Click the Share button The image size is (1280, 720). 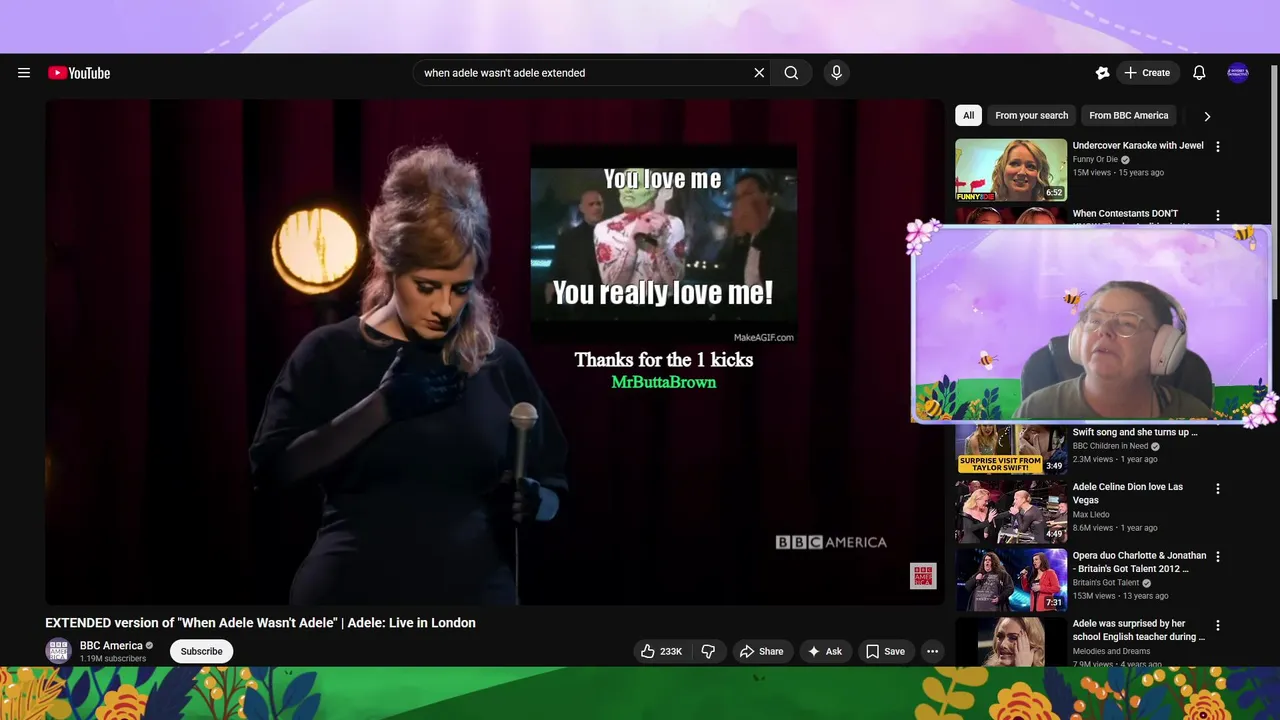(762, 651)
